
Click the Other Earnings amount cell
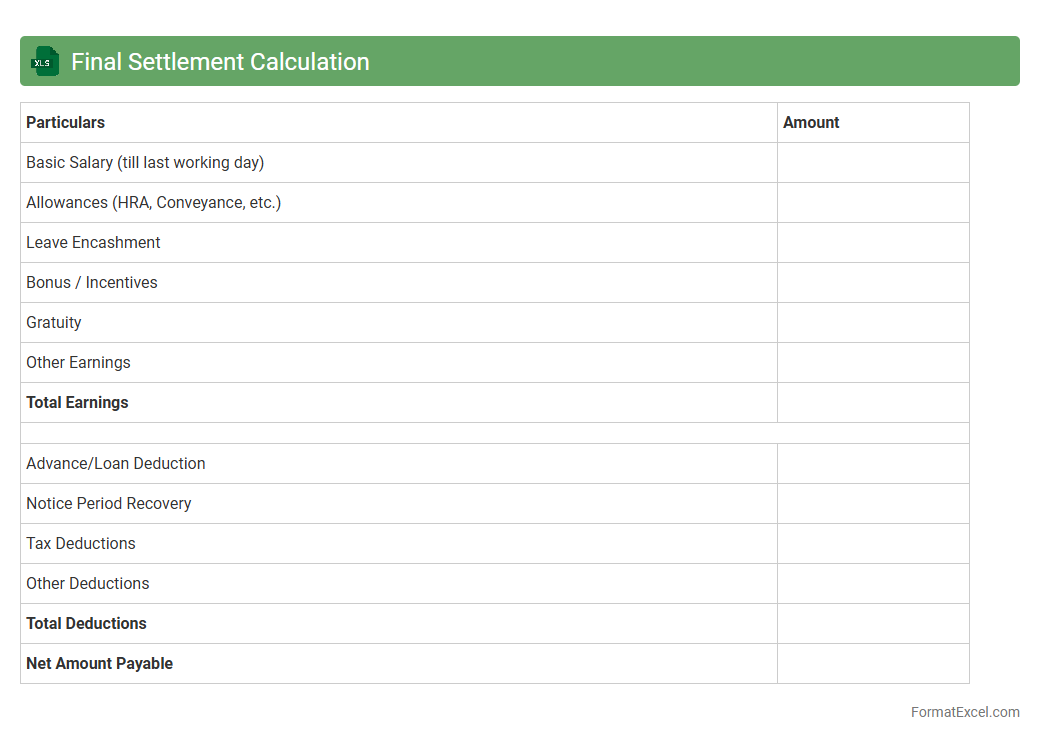pyautogui.click(x=872, y=363)
